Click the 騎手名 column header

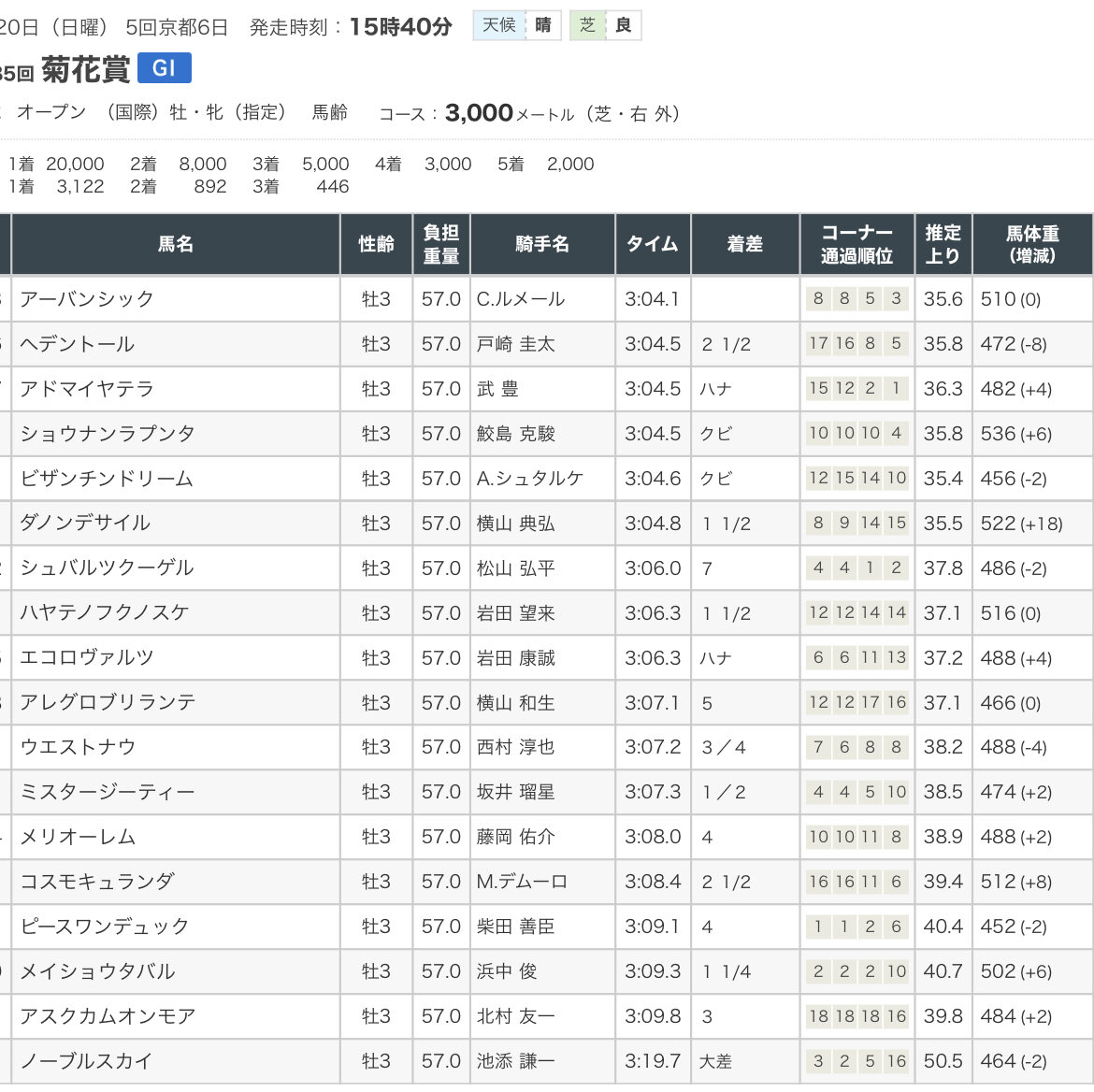(542, 244)
